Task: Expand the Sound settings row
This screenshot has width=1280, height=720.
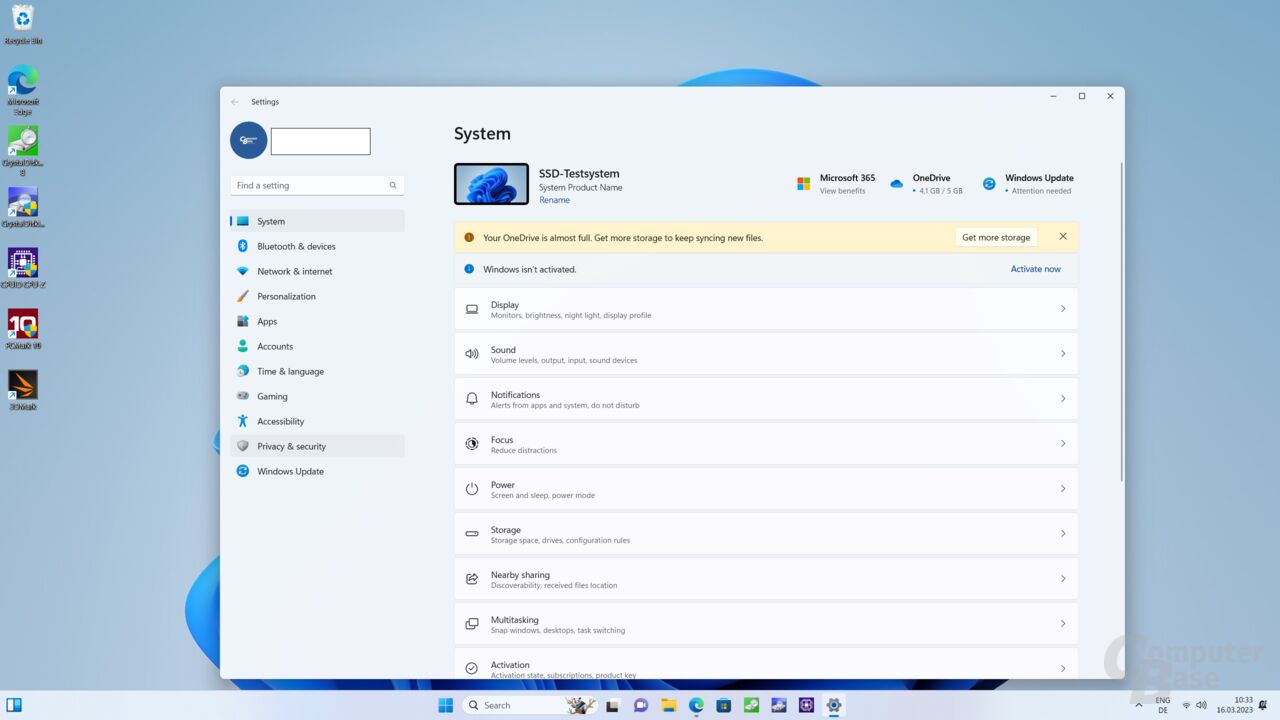Action: click(x=765, y=353)
